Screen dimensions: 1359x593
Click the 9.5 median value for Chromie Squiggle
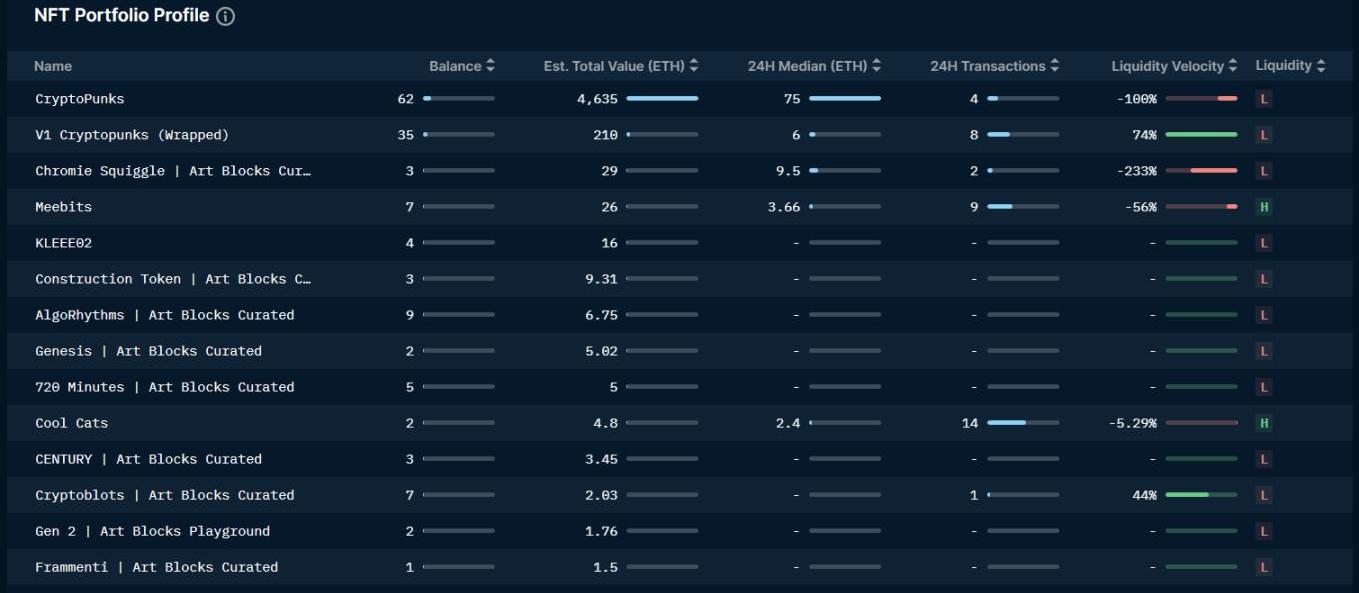[788, 171]
